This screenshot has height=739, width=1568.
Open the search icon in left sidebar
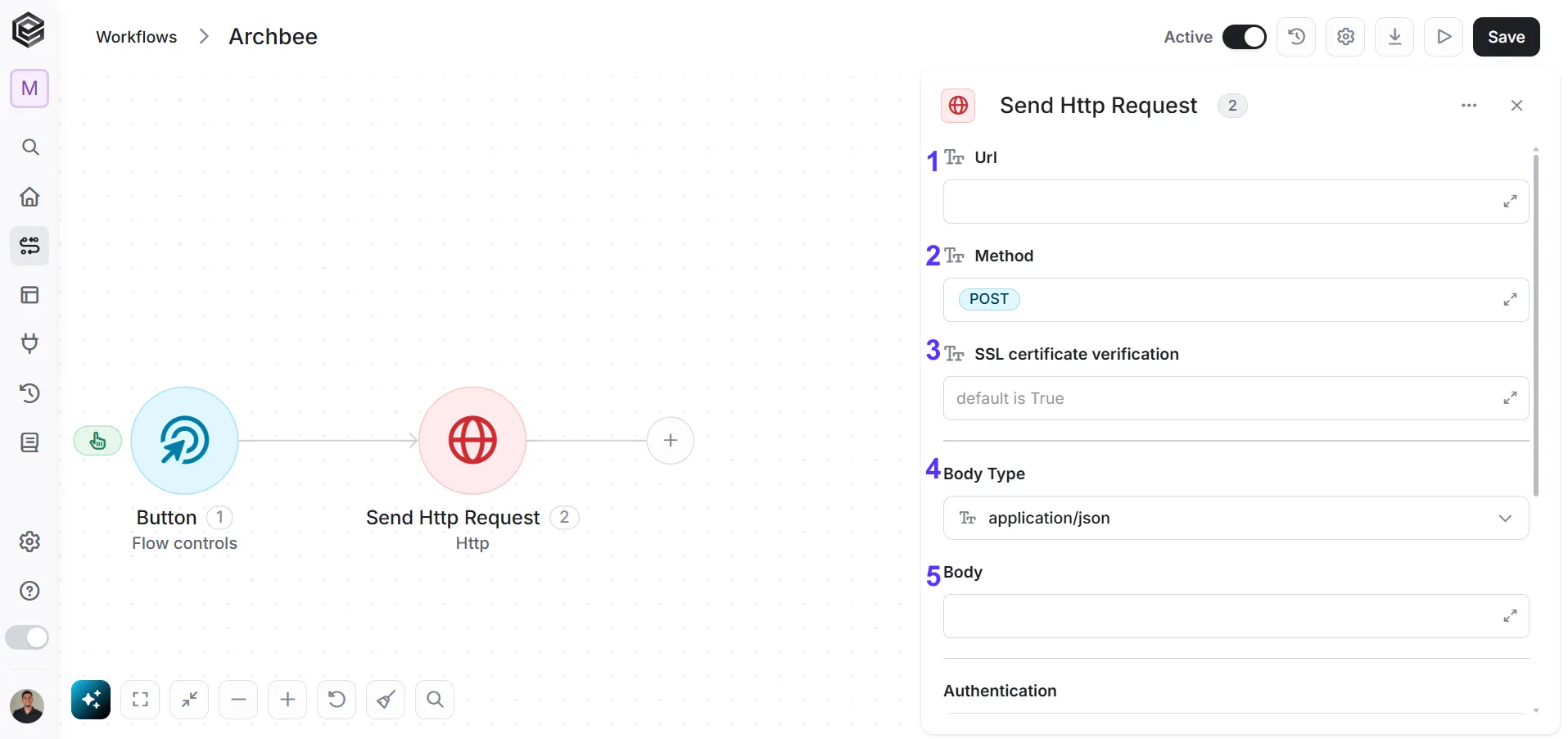pyautogui.click(x=30, y=147)
